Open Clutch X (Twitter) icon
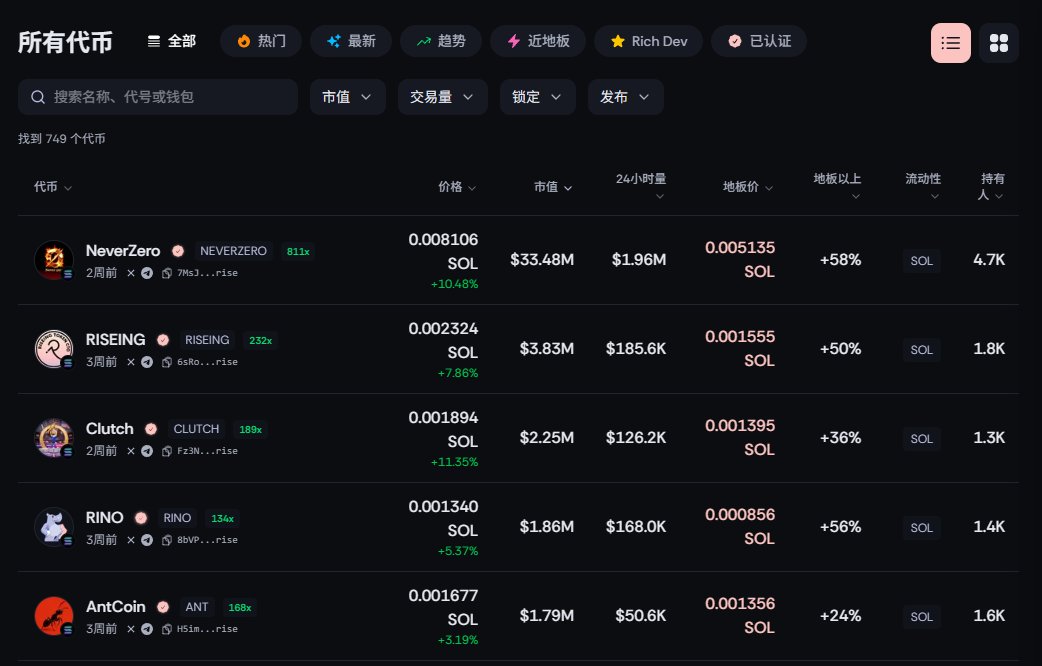Viewport: 1042px width, 666px height. (131, 451)
